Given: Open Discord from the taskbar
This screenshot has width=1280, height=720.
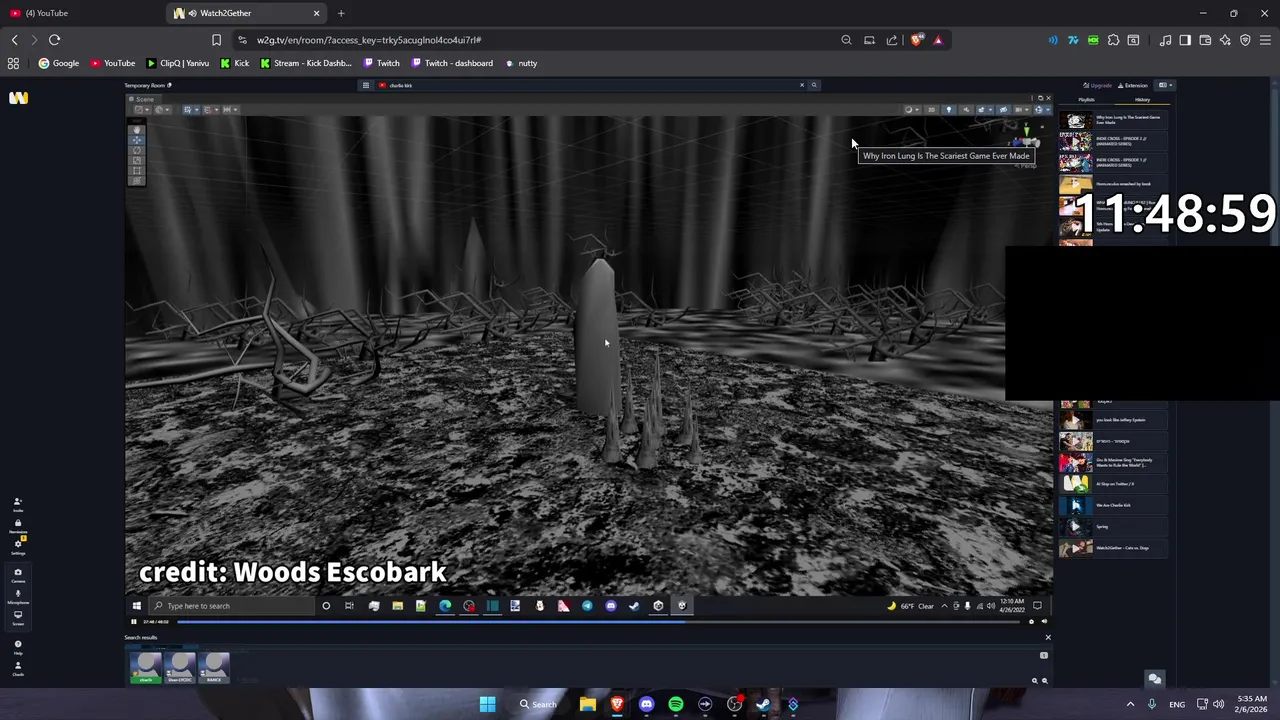Looking at the screenshot, I should pos(646,704).
